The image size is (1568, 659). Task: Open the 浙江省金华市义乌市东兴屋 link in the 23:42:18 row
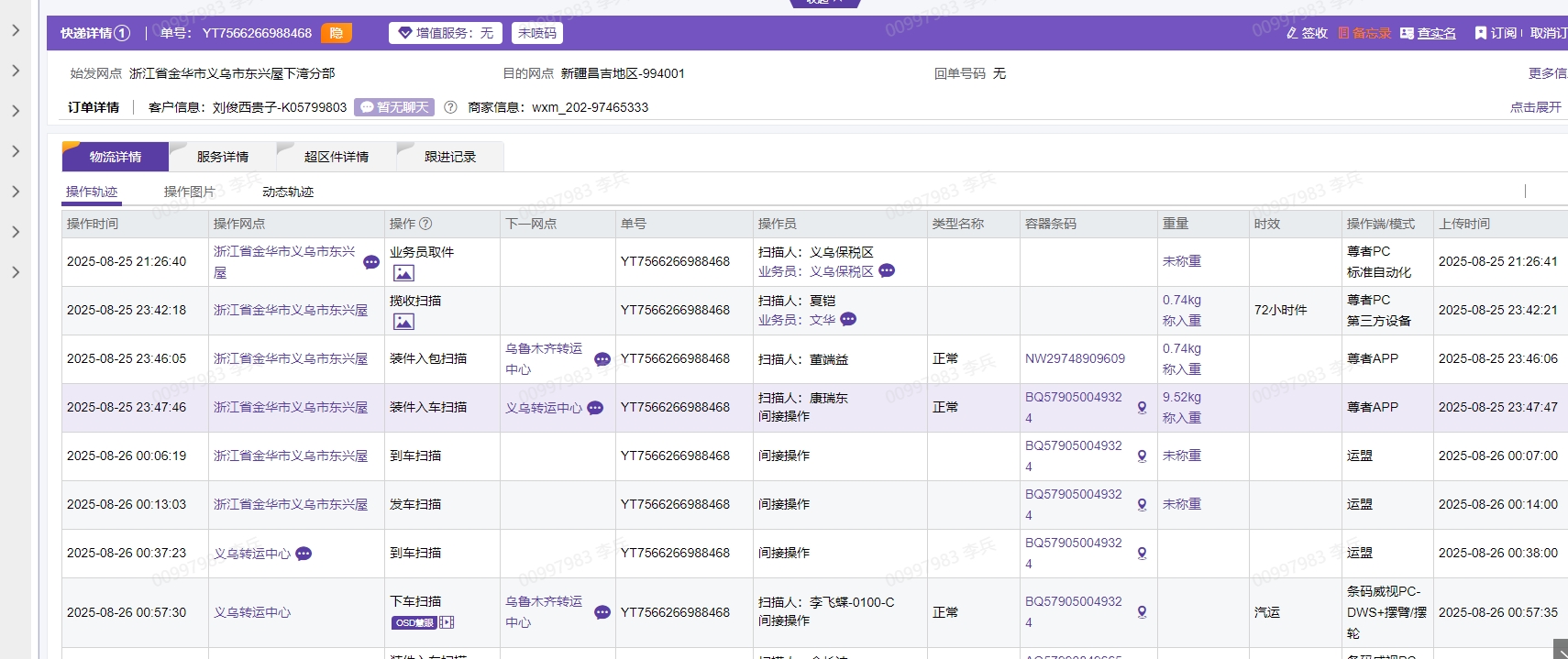pos(291,310)
